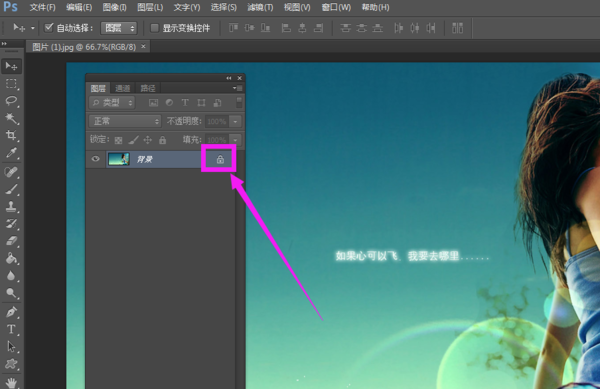Open 滤镜(T) menu

260,7
